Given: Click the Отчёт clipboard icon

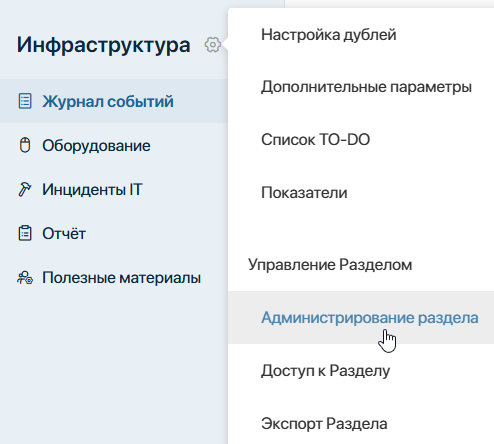Looking at the screenshot, I should click(25, 233).
